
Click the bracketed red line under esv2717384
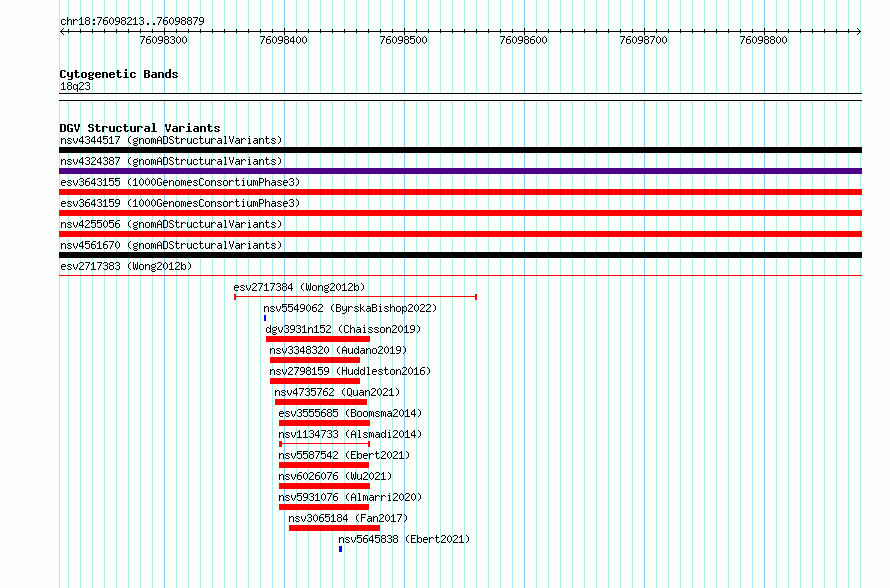tap(355, 297)
